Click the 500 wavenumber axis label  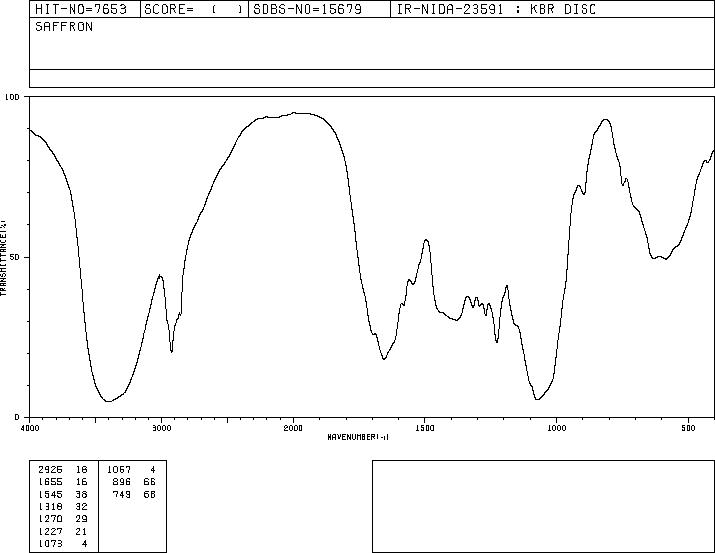point(688,428)
